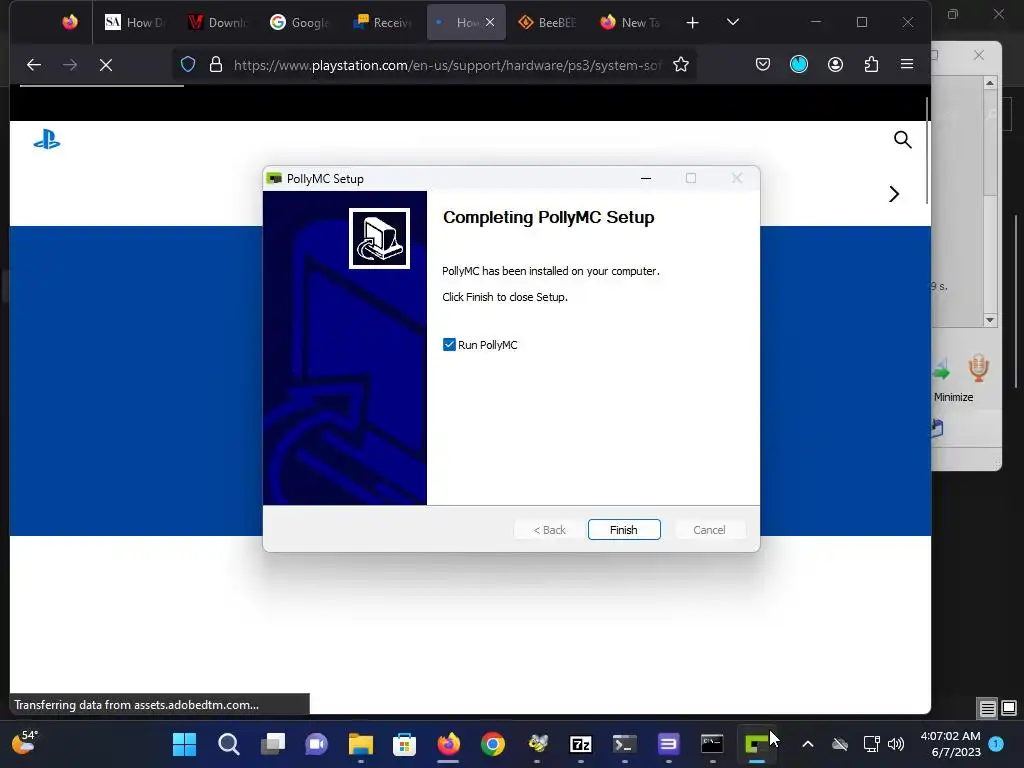Open File Explorer from taskbar
The image size is (1024, 768).
click(360, 744)
